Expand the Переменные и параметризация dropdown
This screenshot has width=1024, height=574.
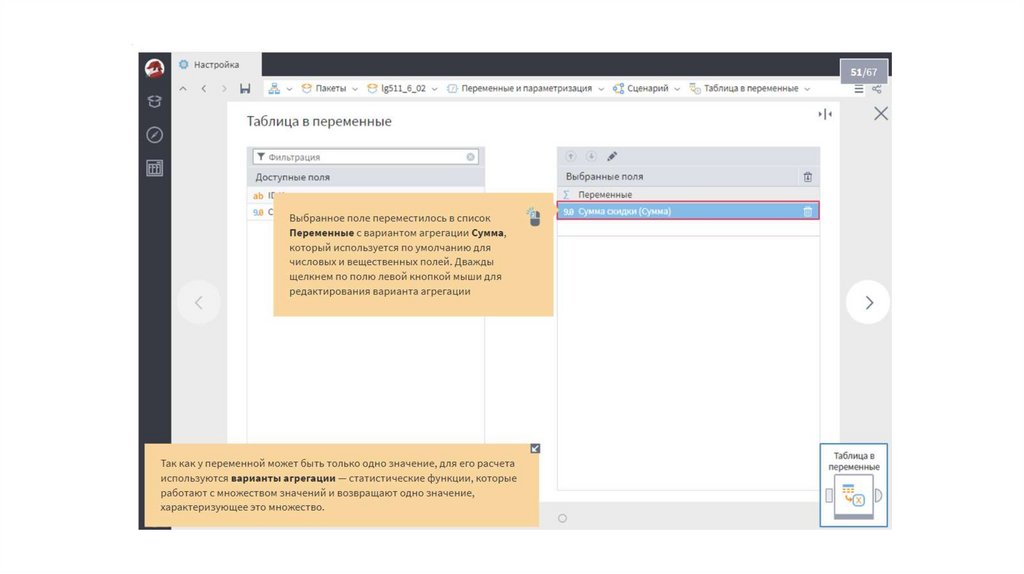pyautogui.click(x=600, y=89)
